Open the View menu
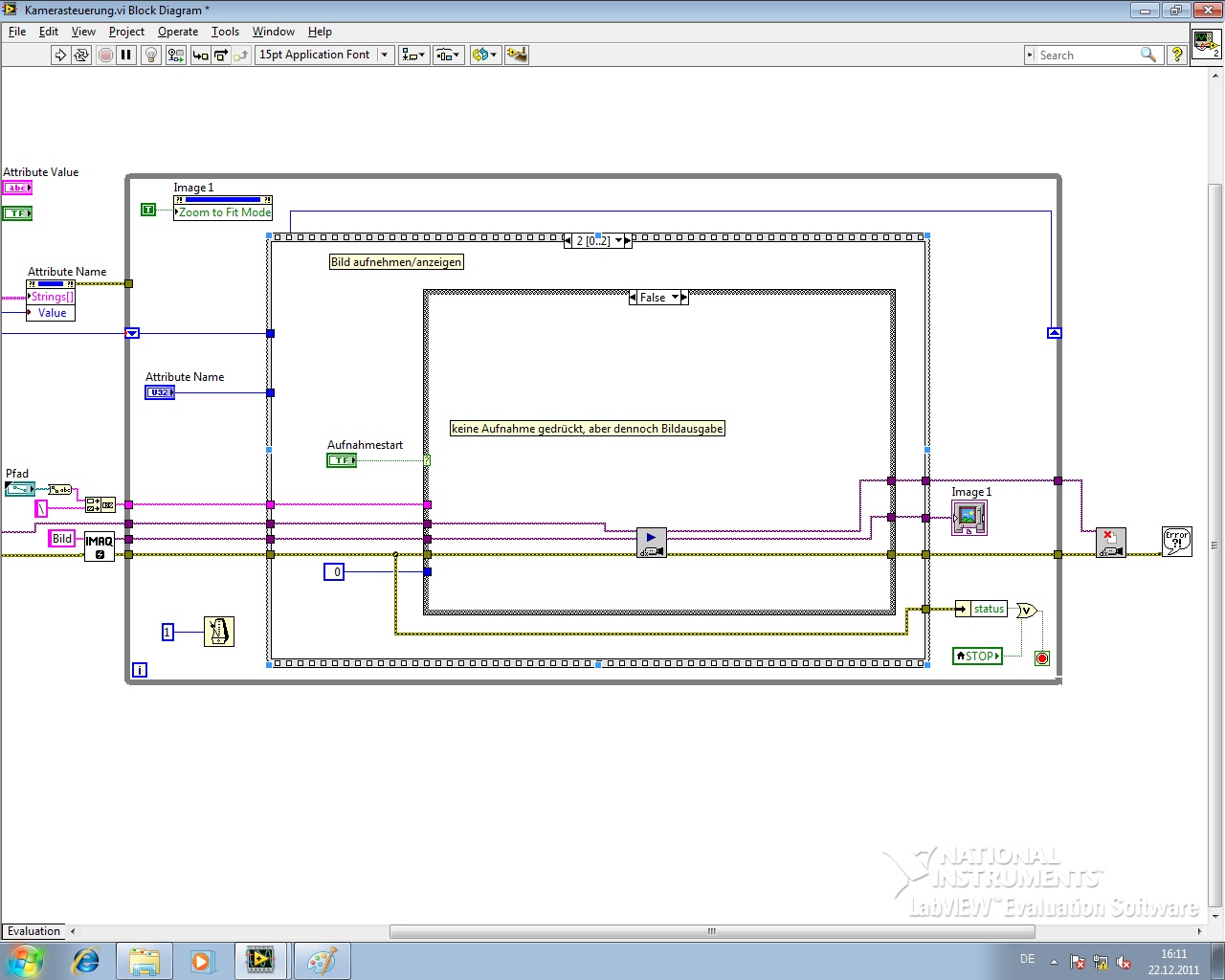This screenshot has width=1225, height=980. pyautogui.click(x=83, y=32)
